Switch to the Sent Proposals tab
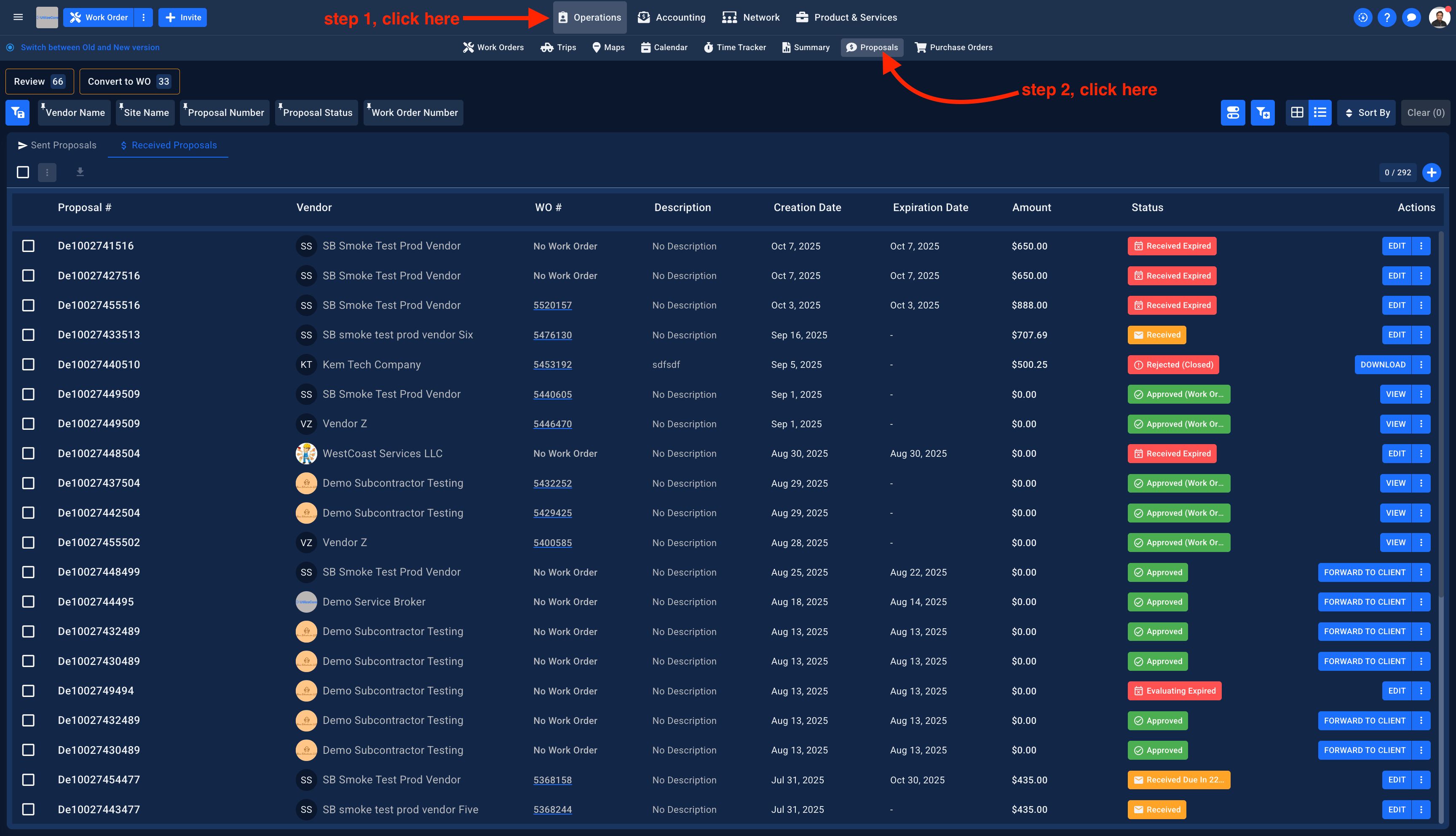The image size is (1456, 836). point(57,145)
